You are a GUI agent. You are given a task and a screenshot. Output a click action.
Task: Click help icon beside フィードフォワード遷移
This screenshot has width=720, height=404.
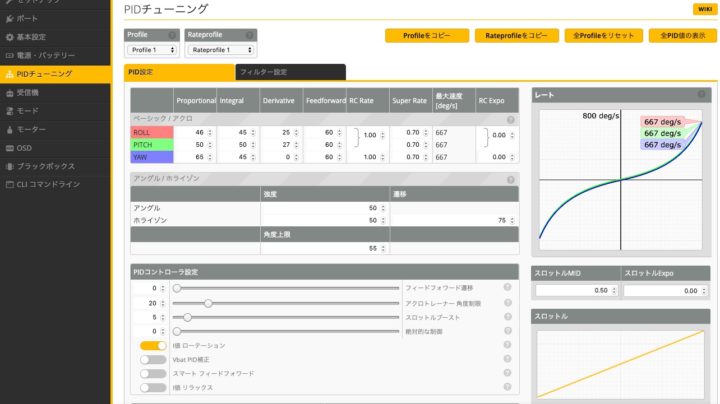(507, 288)
